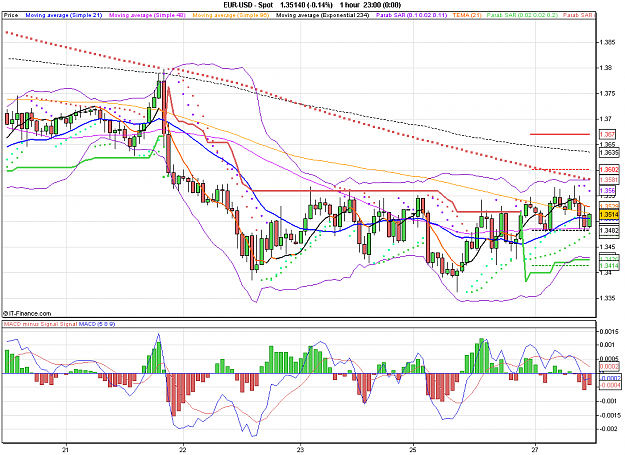Click the current price tag 1.3514
This screenshot has height=455, width=625.
click(609, 215)
